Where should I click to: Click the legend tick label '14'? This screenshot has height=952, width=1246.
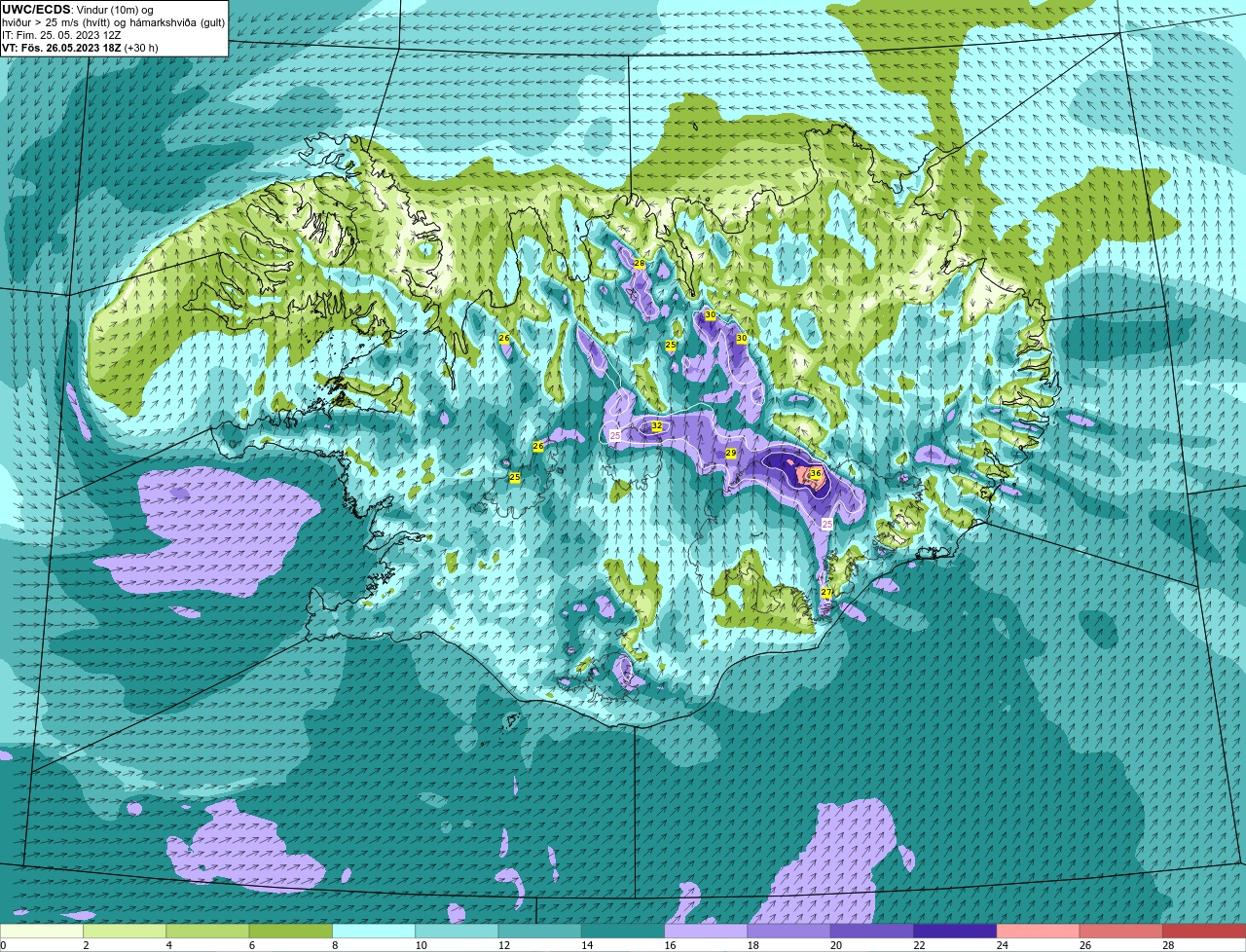point(586,945)
